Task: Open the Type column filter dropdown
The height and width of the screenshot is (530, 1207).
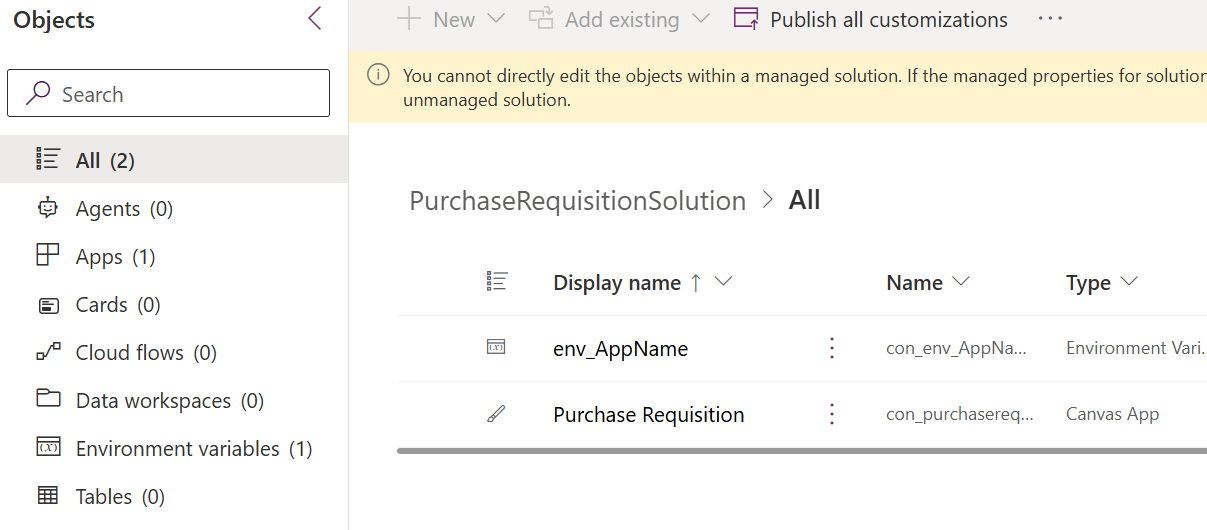Action: coord(1129,282)
